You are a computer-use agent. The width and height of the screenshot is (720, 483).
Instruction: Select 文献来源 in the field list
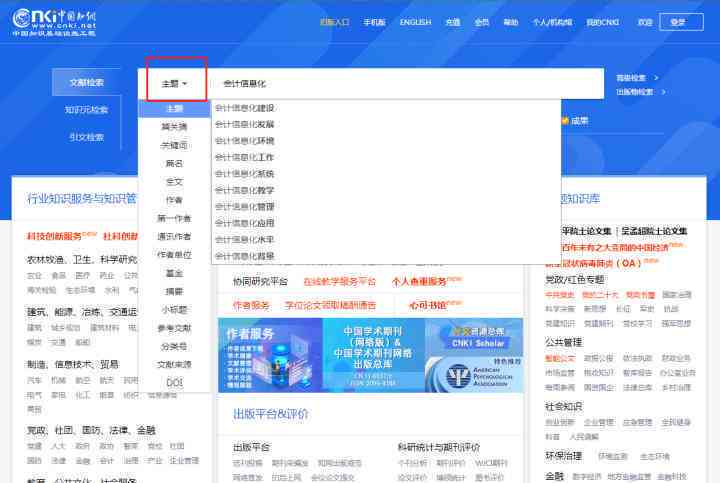174,365
